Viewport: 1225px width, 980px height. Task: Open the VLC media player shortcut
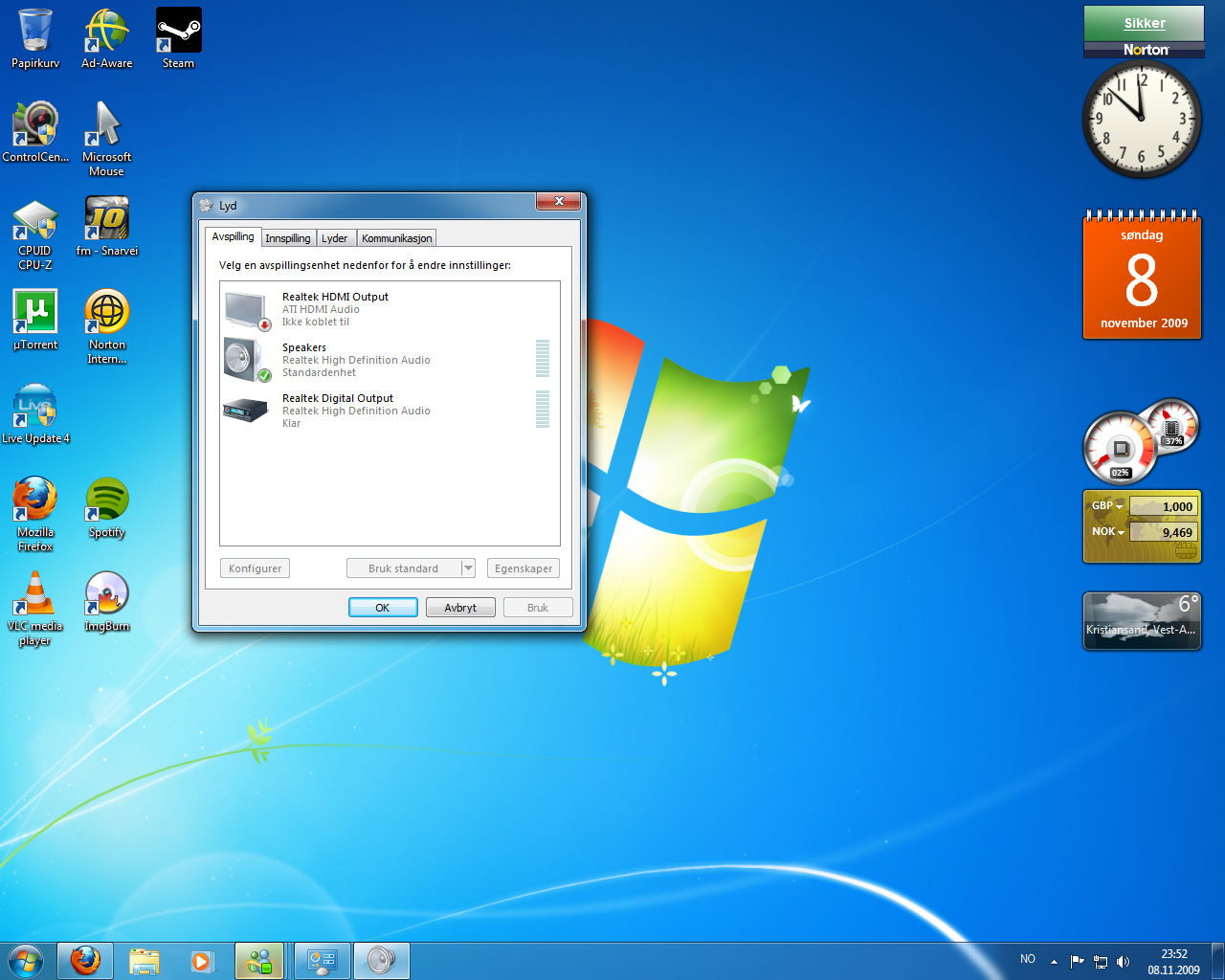35,603
